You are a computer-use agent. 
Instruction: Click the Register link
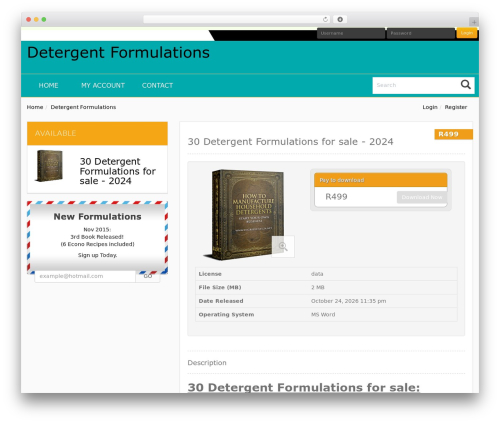[456, 107]
